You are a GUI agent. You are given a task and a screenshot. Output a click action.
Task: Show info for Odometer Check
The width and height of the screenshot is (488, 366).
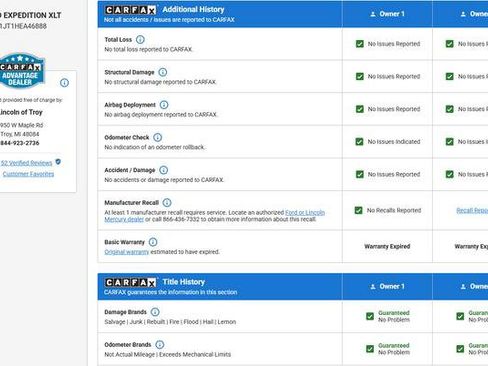pyautogui.click(x=158, y=137)
